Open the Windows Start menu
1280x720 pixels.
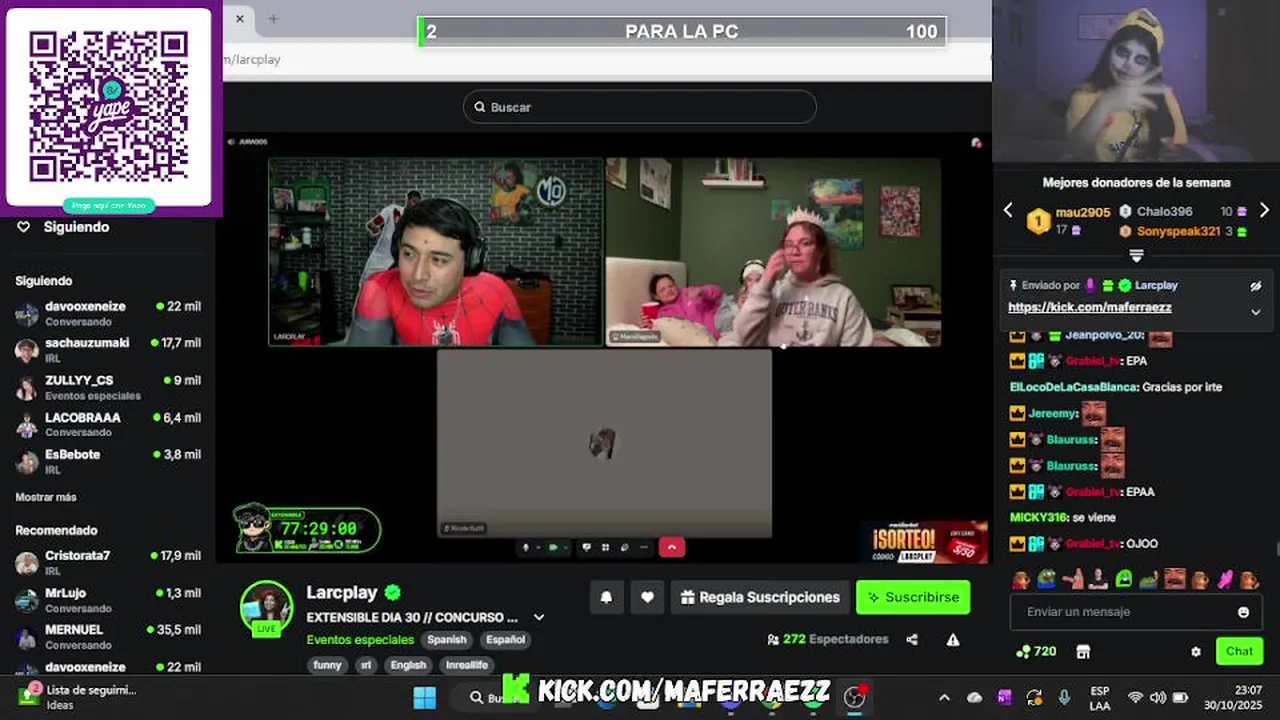click(424, 697)
